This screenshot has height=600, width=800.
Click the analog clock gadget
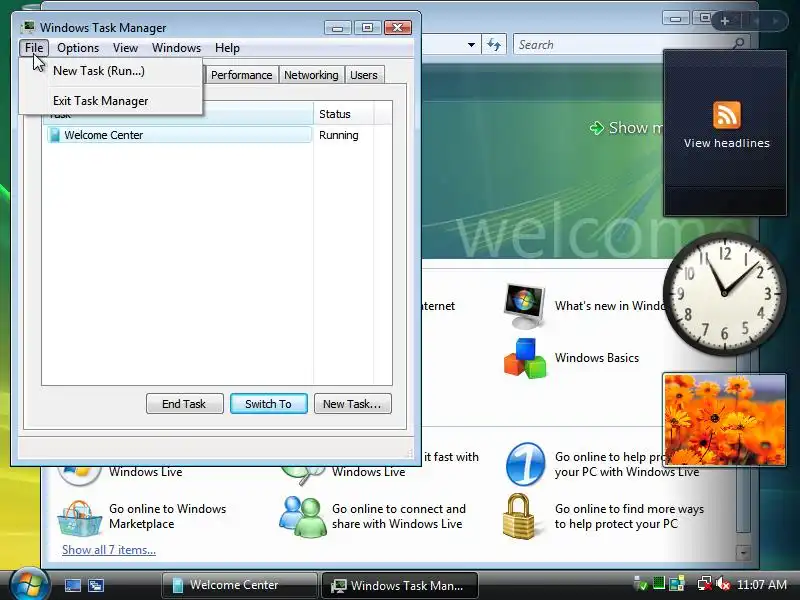[724, 293]
